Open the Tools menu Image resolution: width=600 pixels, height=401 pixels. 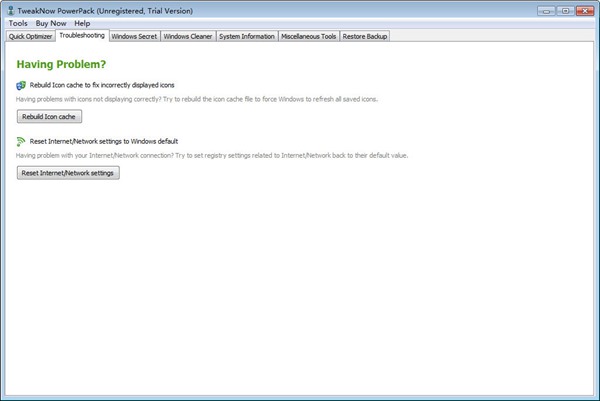tap(18, 23)
